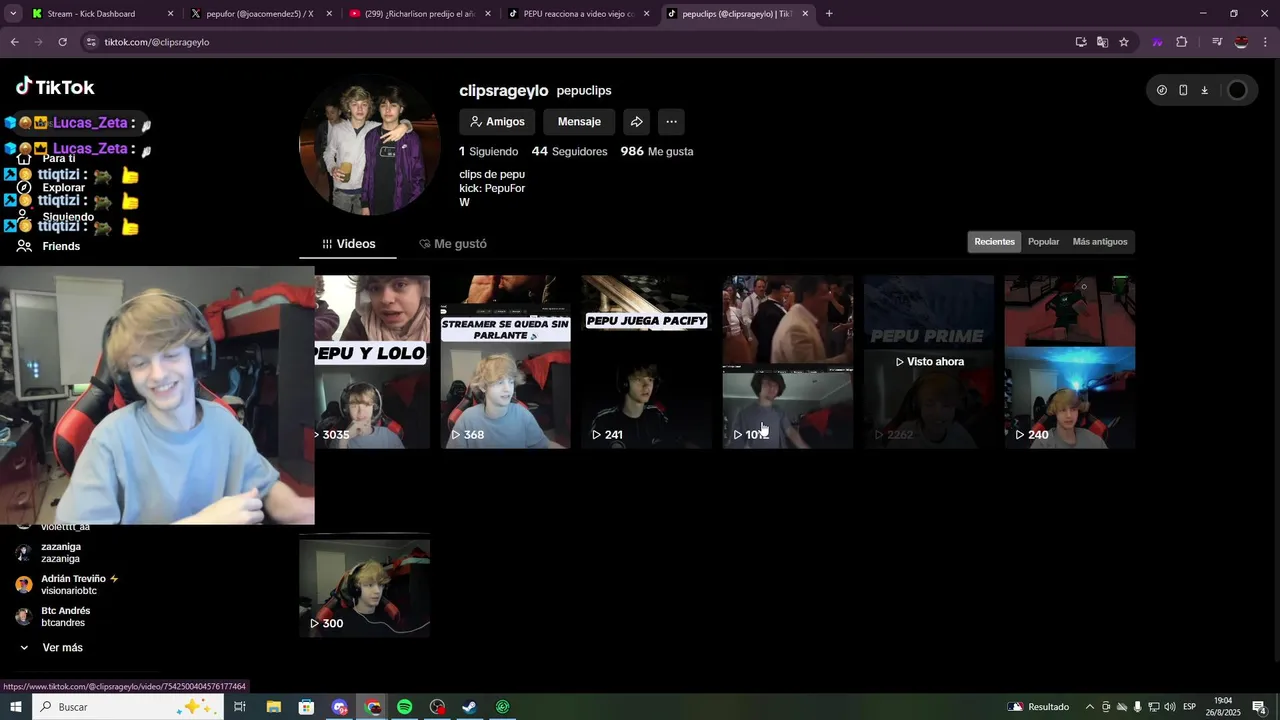Open a new browser tab
The height and width of the screenshot is (720, 1280).
829,14
